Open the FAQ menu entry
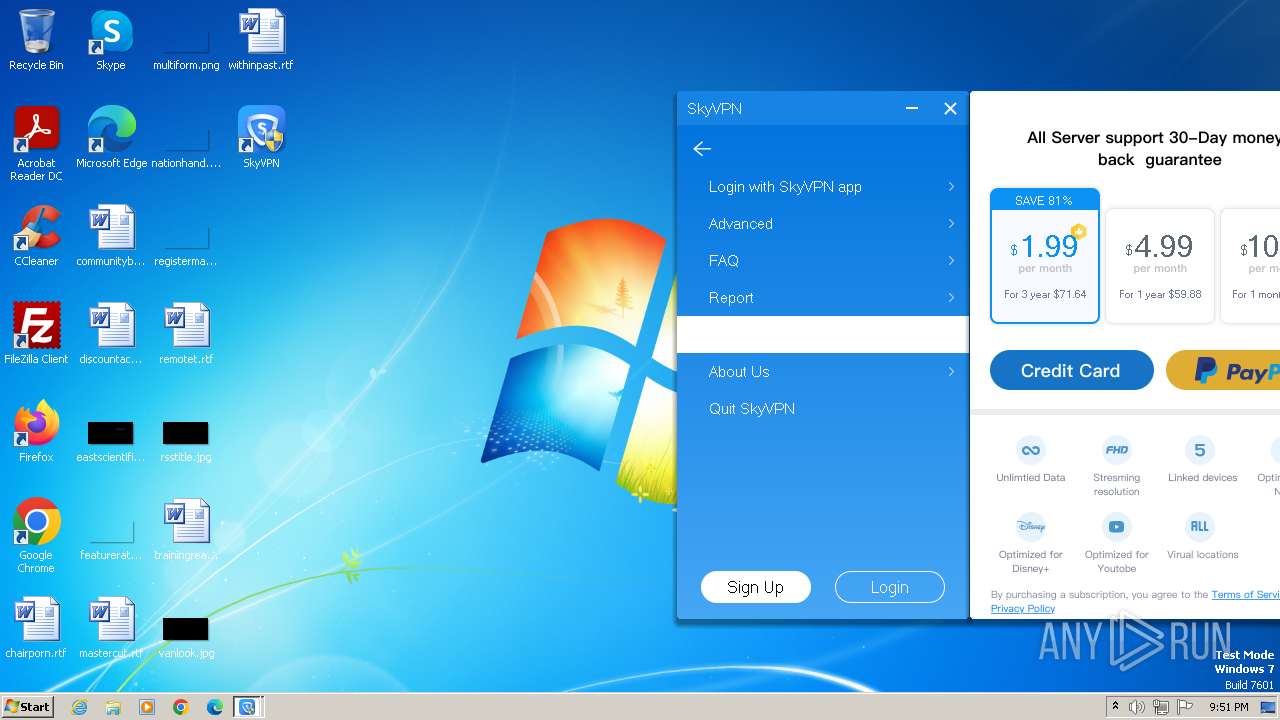This screenshot has height=720, width=1280. 822,261
